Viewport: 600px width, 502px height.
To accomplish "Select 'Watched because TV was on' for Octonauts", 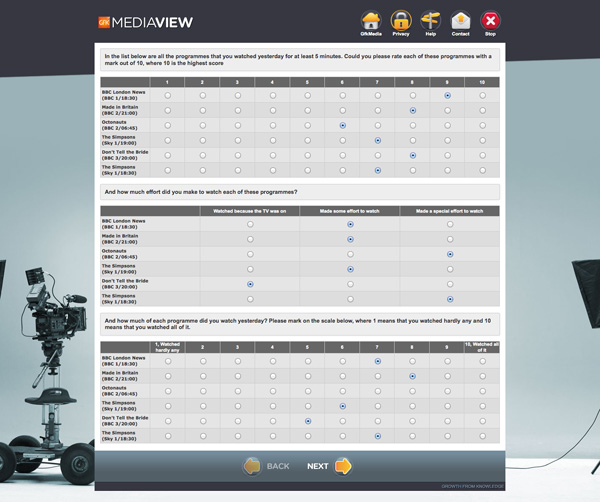I will pyautogui.click(x=250, y=254).
